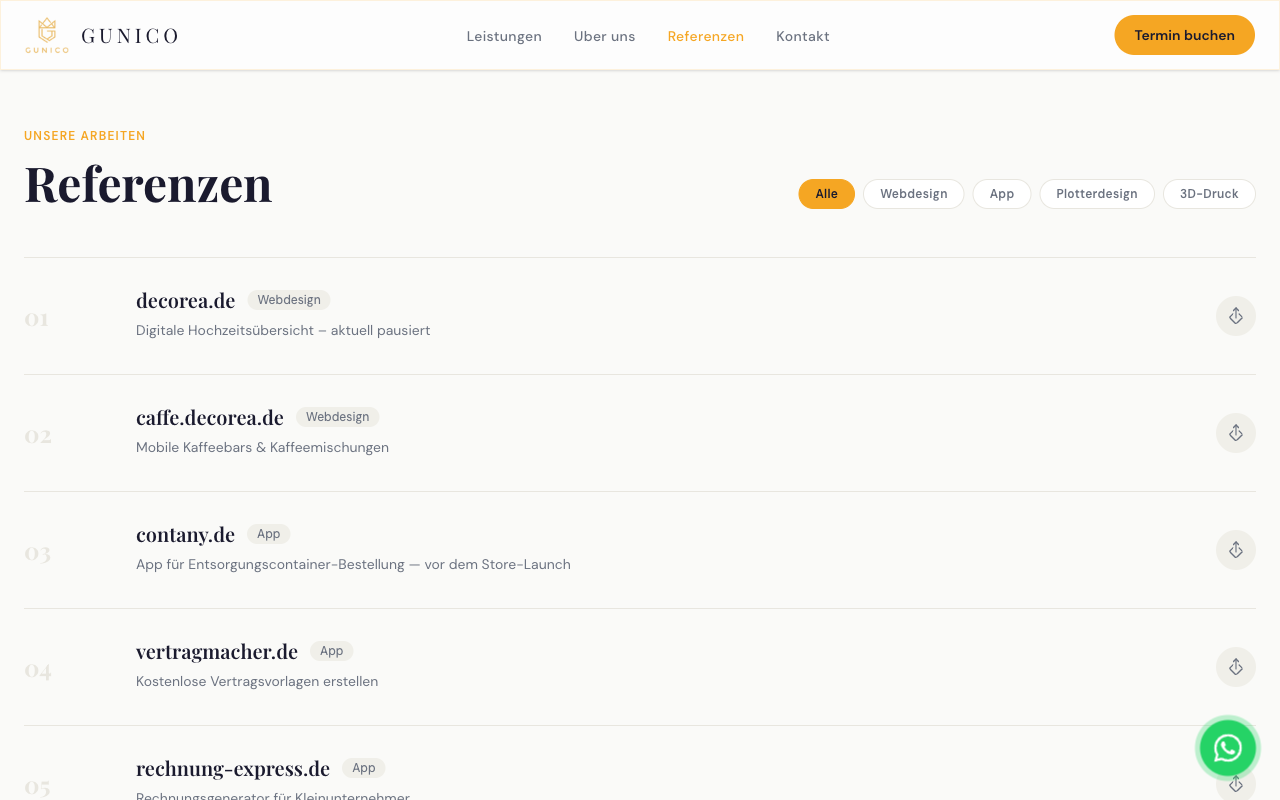1280x800 pixels.
Task: Click the GUNICO wordmark text
Action: click(x=130, y=36)
